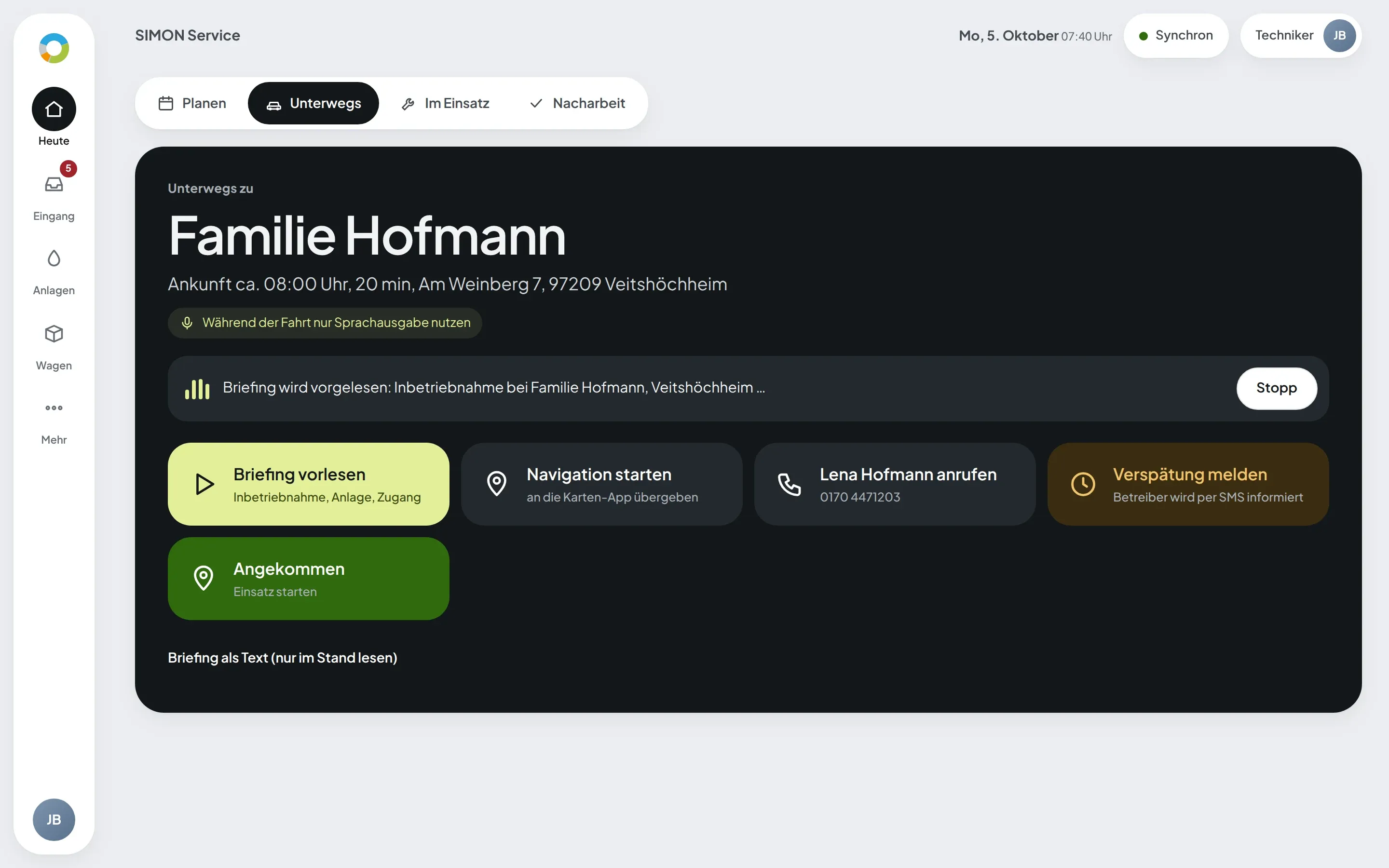Click the red 5 notification badge
Image resolution: width=1389 pixels, height=868 pixels.
68,169
